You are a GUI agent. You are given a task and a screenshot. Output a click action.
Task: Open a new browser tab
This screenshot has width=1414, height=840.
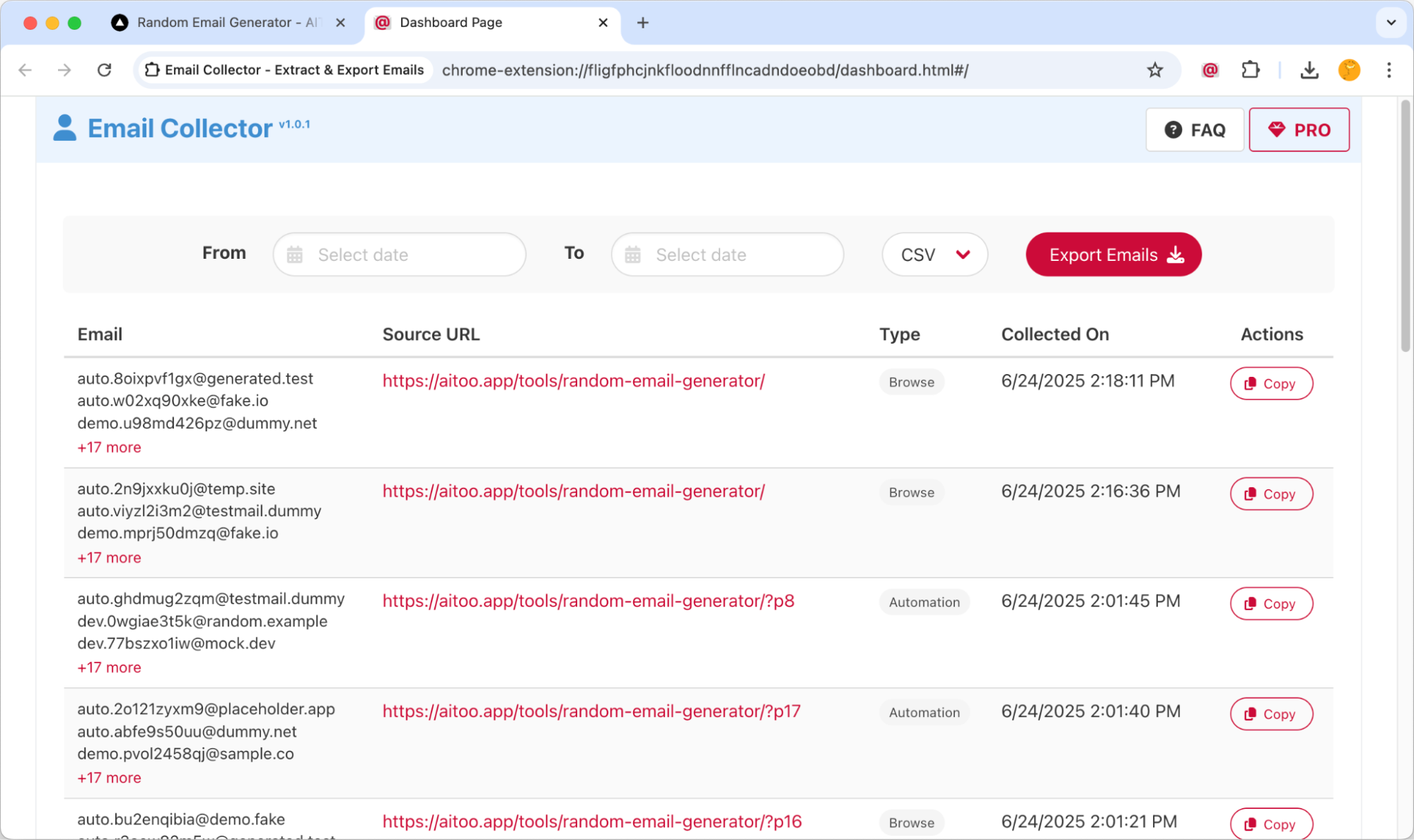point(642,23)
